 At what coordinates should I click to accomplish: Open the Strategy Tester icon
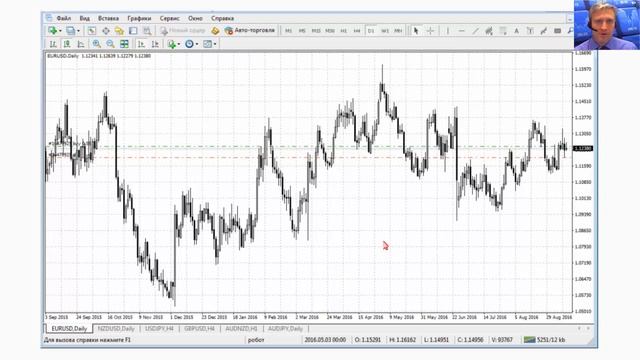pyautogui.click(x=147, y=31)
